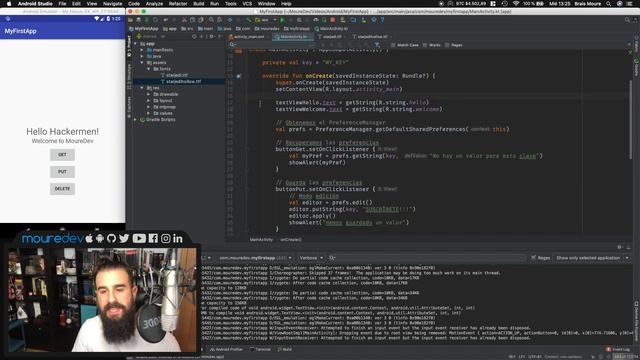Tap the DELETE button in the emulator
The image size is (640, 360).
tap(62, 189)
